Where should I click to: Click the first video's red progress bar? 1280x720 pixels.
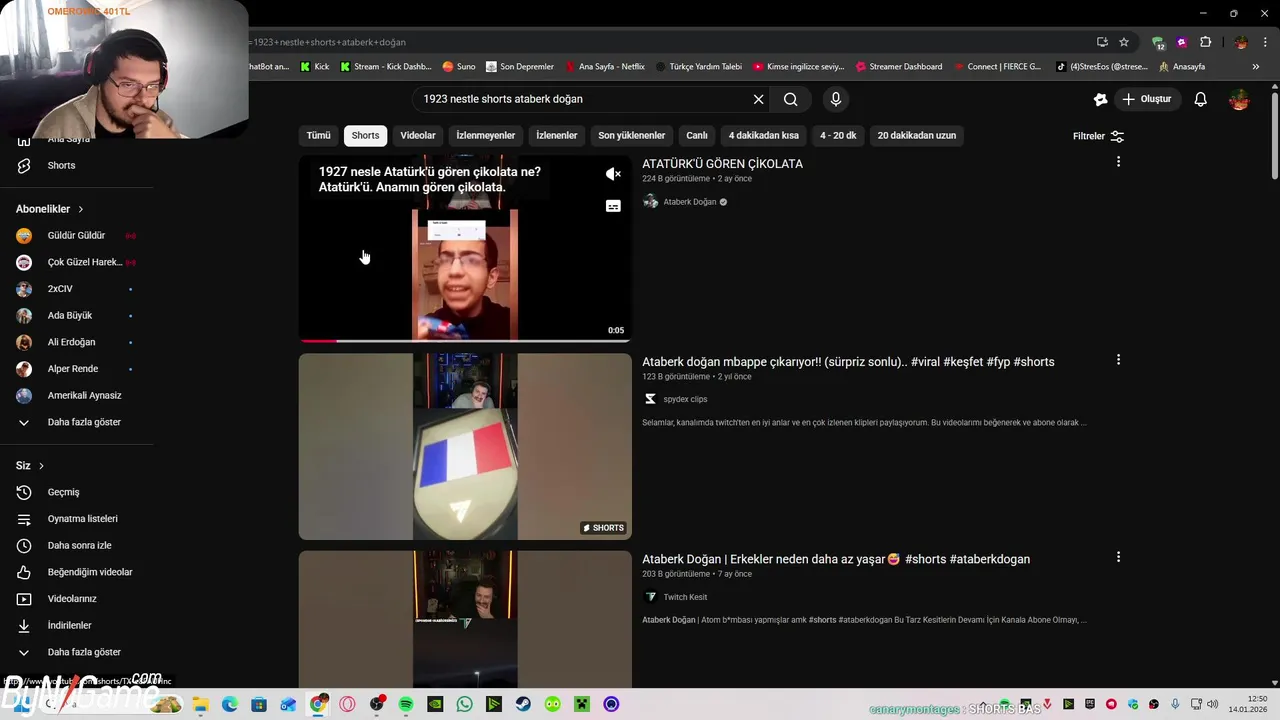318,341
